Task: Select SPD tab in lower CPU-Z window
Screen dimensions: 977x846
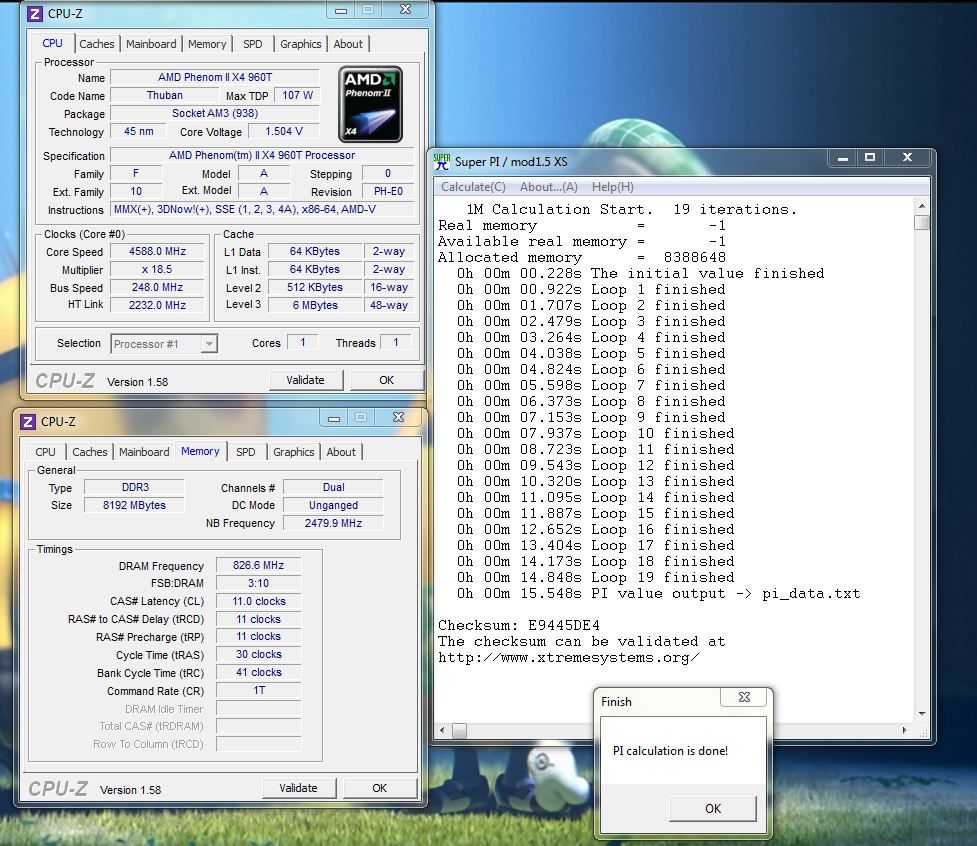Action: click(245, 452)
